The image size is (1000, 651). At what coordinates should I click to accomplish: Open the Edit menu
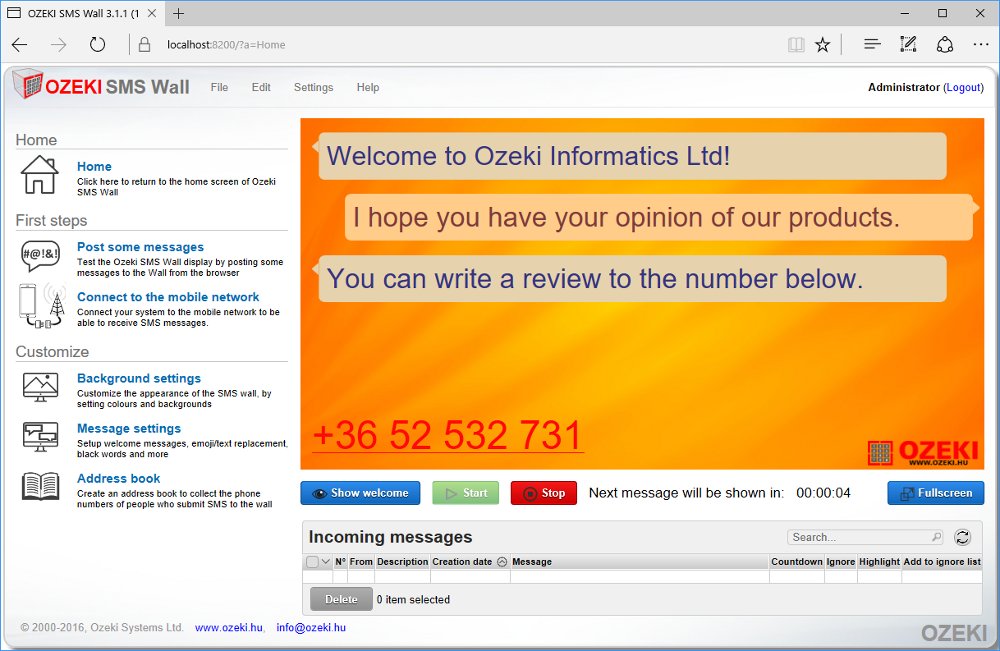coord(261,87)
